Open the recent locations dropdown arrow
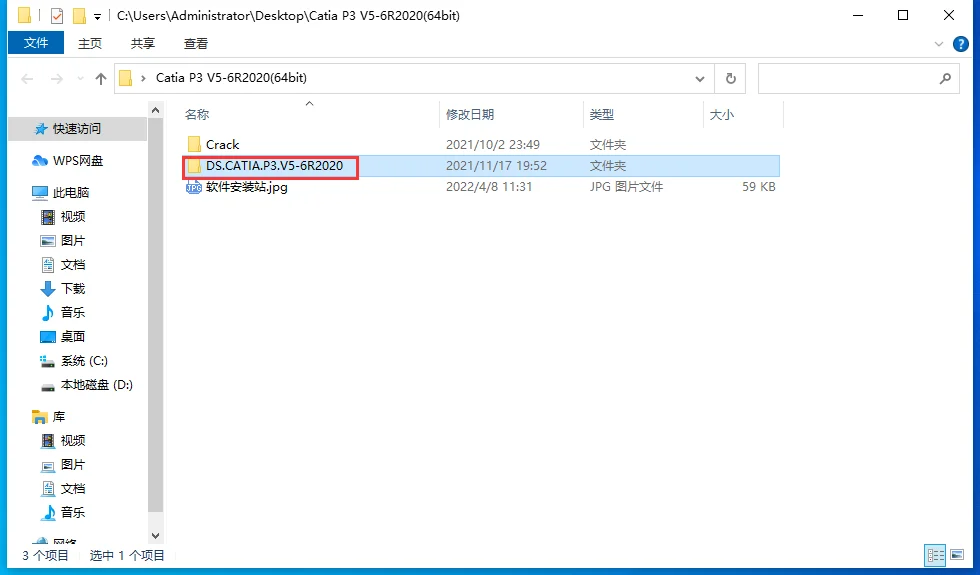 (80, 79)
